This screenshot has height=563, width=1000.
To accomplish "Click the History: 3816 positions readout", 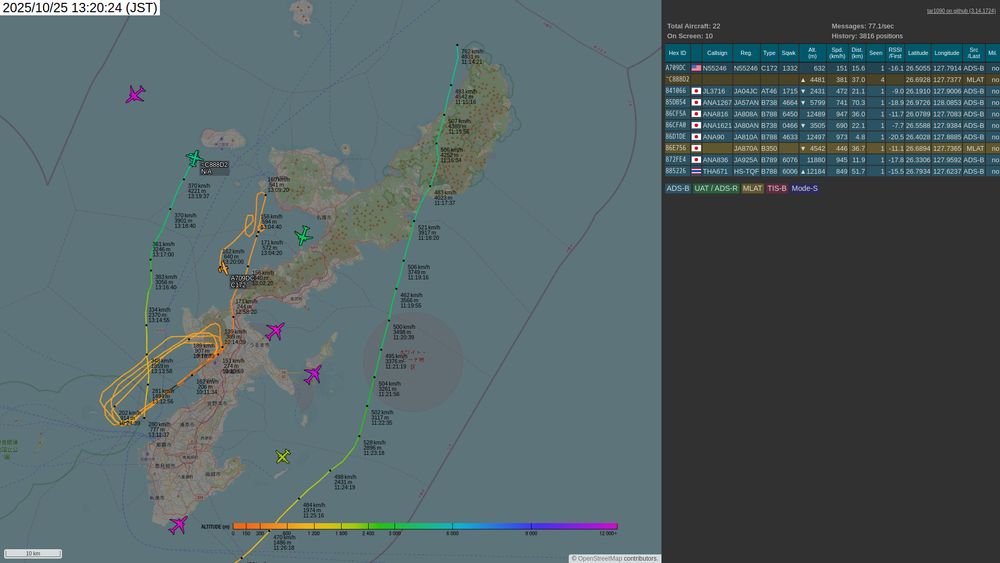I will pyautogui.click(x=867, y=36).
